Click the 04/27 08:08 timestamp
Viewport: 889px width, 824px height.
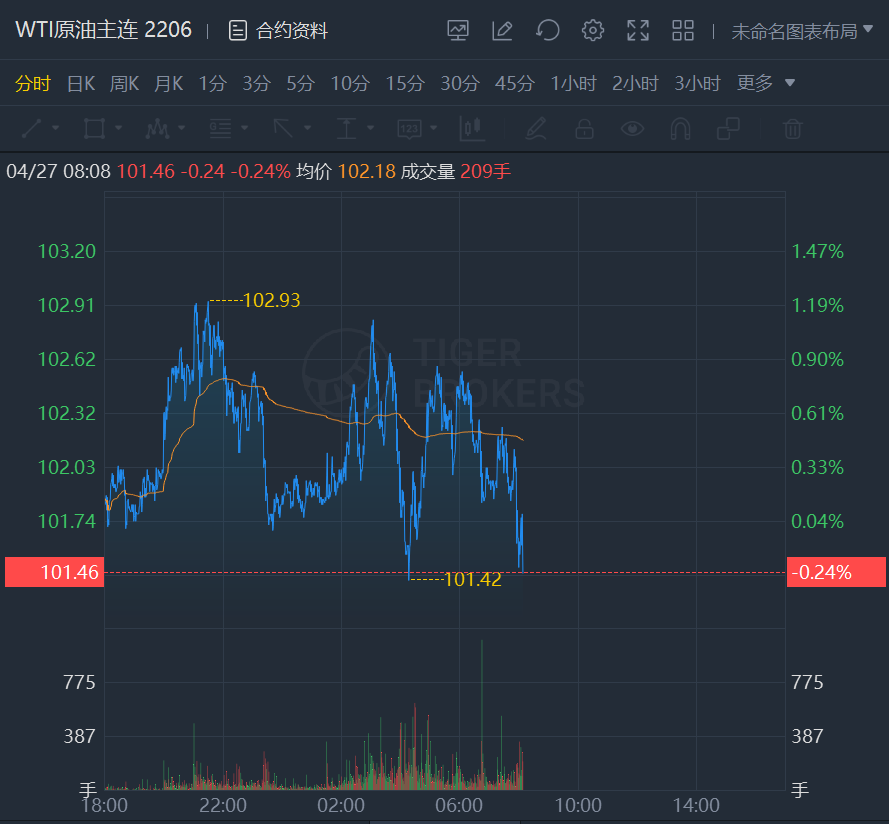pos(58,171)
